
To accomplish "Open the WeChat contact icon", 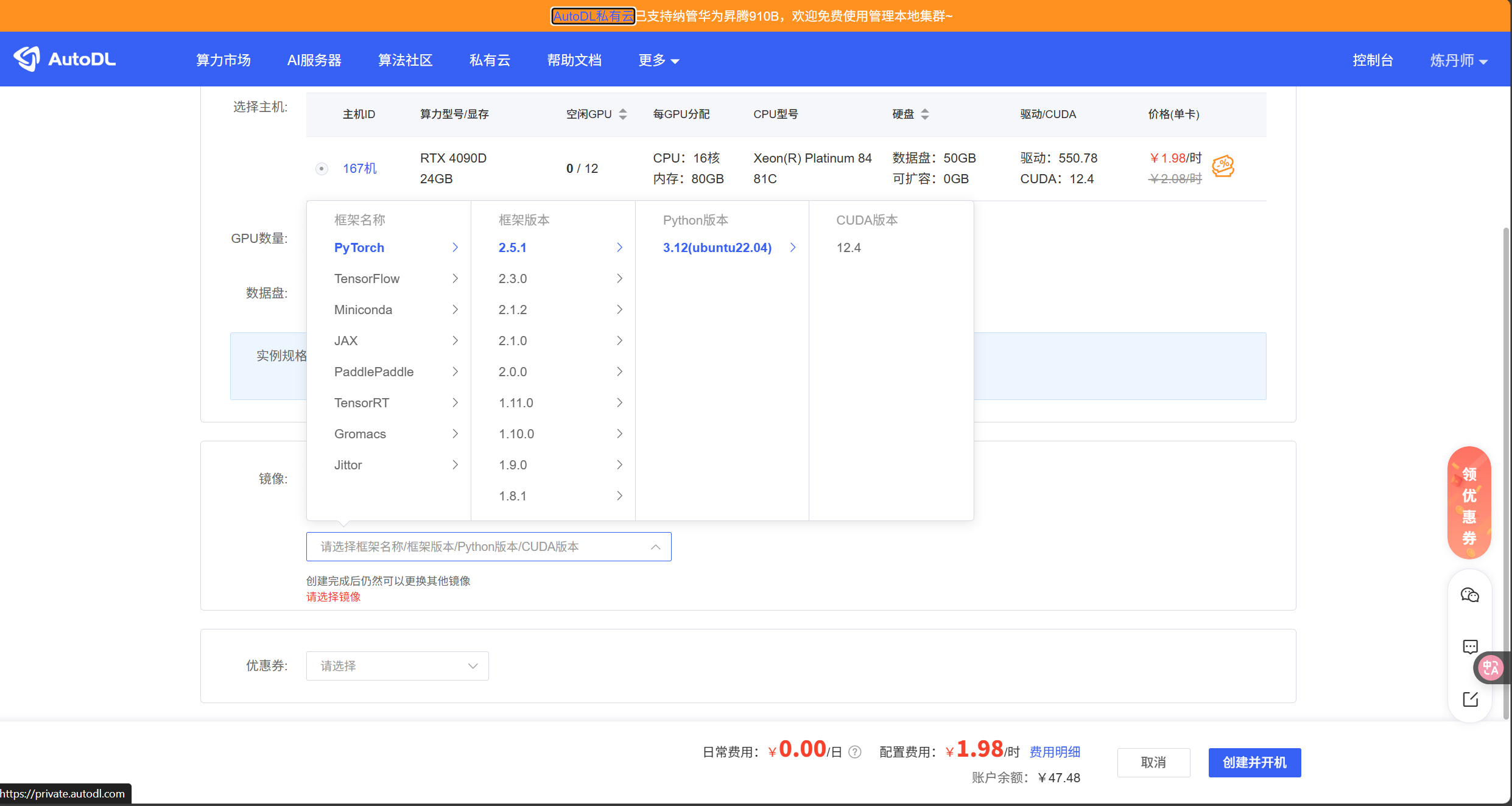I will [1470, 595].
